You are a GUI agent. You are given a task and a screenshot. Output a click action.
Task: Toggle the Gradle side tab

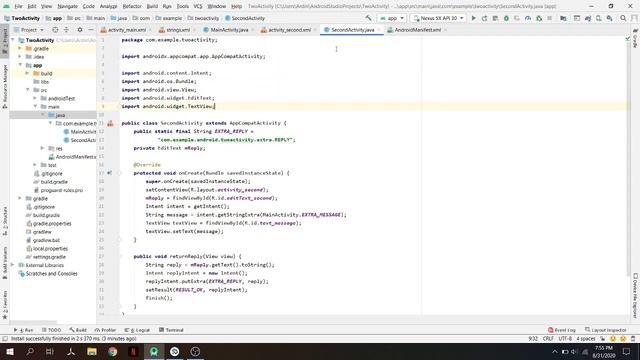[635, 39]
